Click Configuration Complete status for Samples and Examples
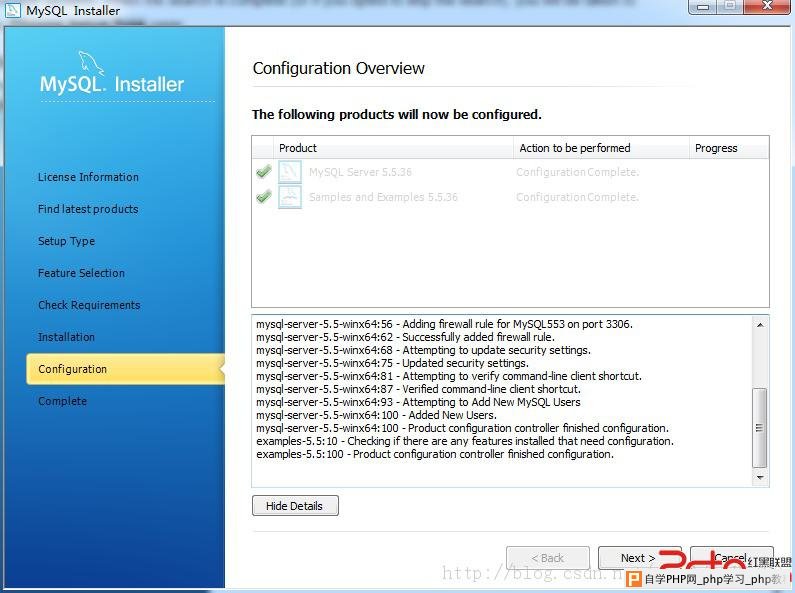This screenshot has height=593, width=795. [577, 197]
